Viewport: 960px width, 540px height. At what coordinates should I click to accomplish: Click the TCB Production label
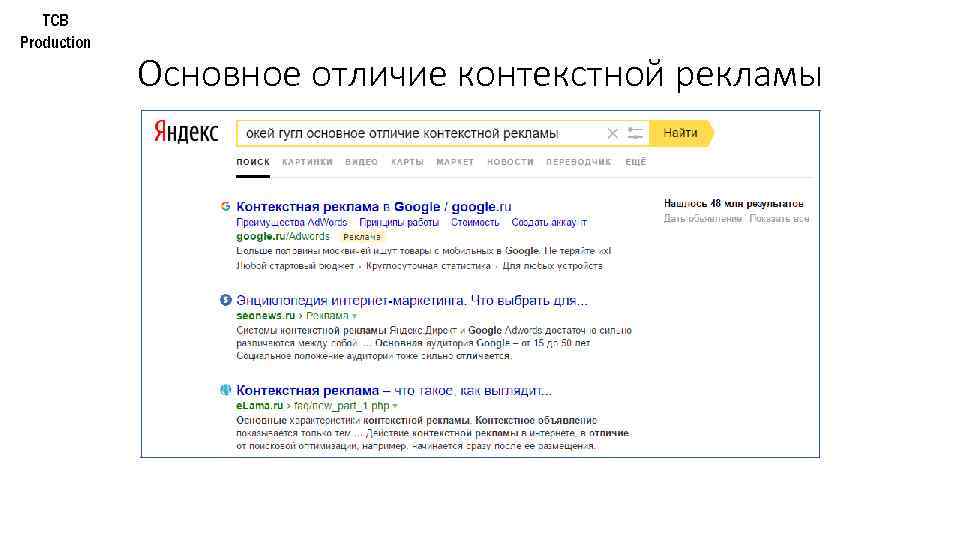click(x=55, y=31)
